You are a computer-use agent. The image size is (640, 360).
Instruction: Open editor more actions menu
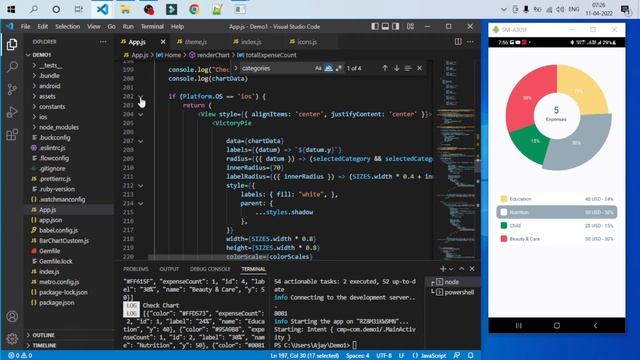[470, 42]
